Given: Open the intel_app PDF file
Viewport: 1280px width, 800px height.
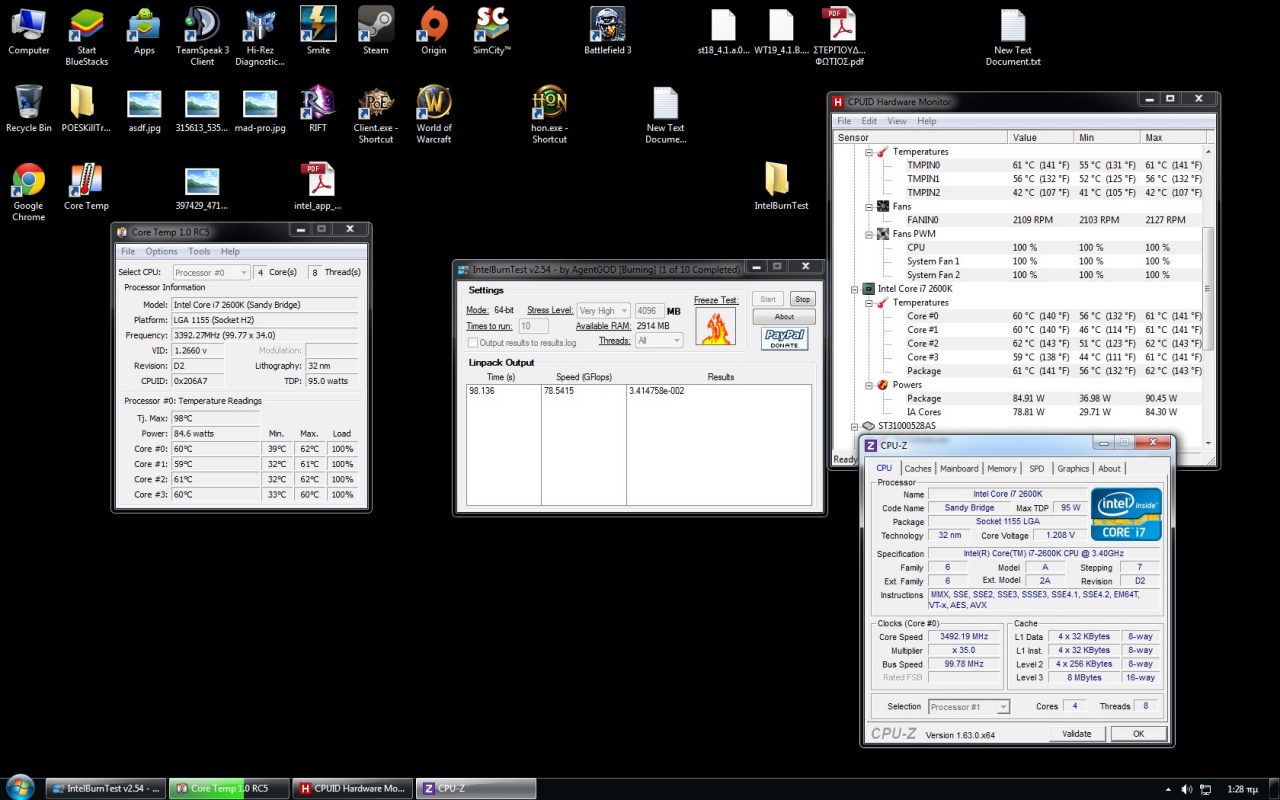Looking at the screenshot, I should 318,186.
